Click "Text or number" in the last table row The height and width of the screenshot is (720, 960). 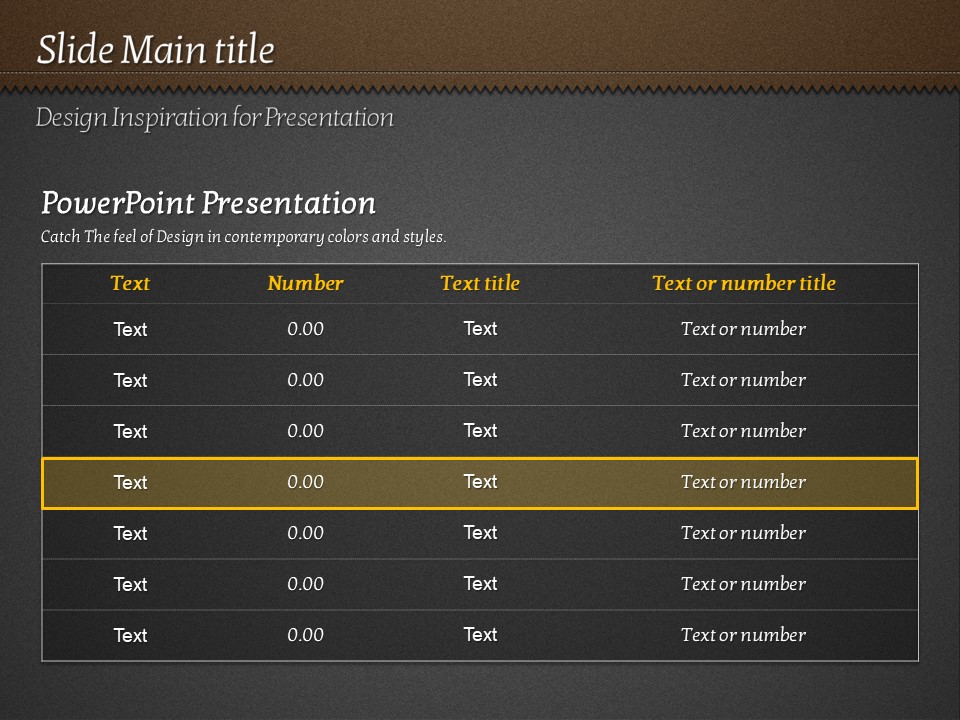(743, 635)
